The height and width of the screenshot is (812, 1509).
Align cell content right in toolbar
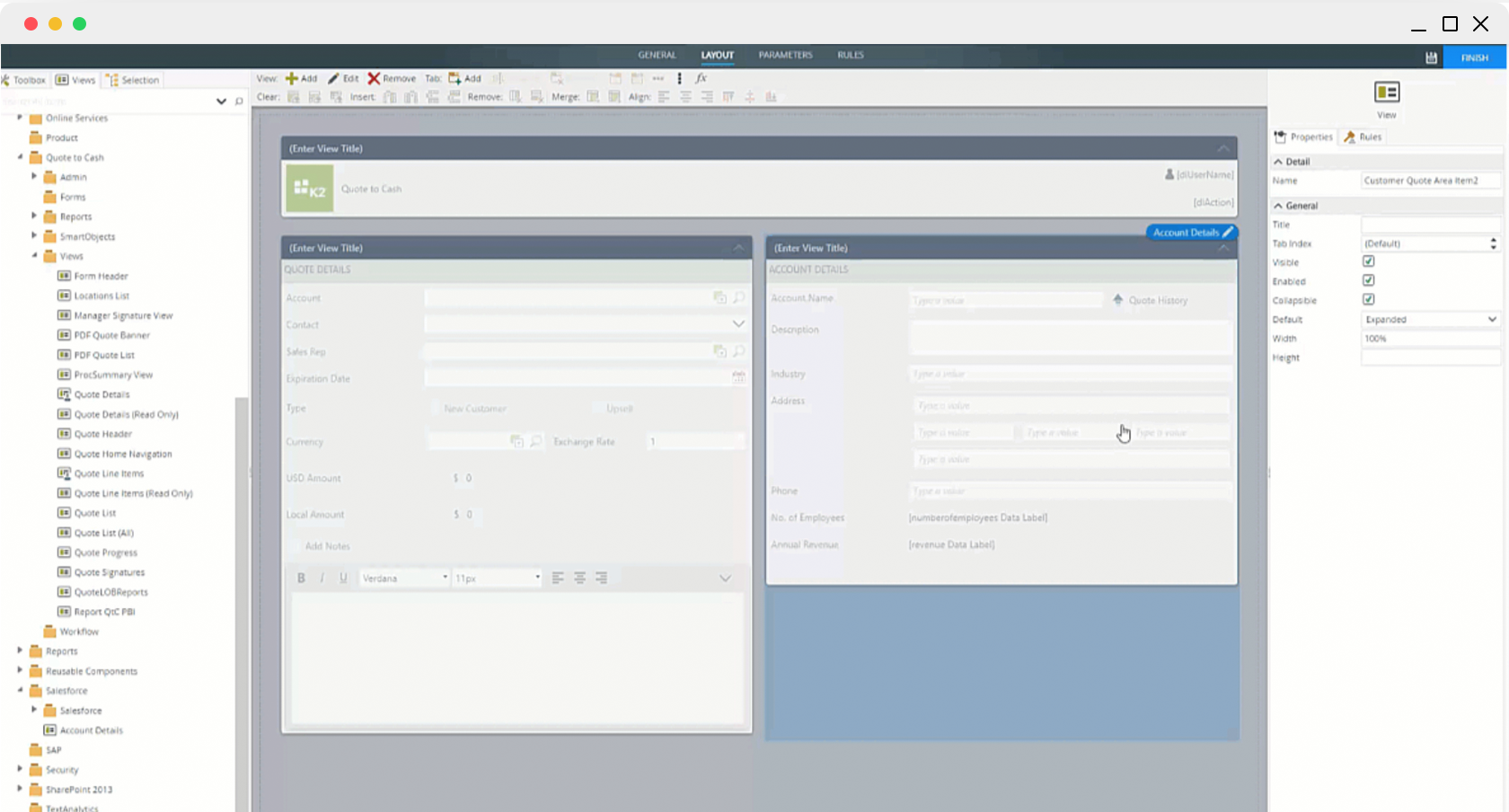pos(707,97)
